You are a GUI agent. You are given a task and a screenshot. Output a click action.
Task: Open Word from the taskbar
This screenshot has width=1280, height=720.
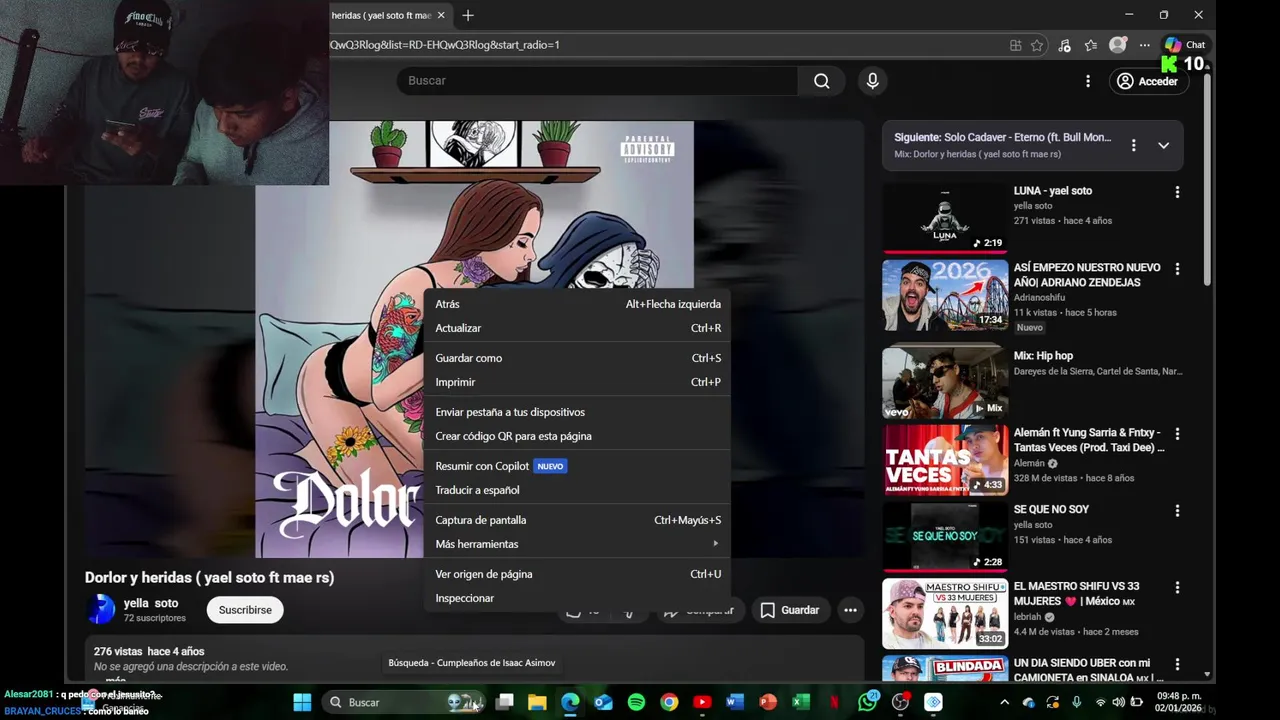click(x=735, y=702)
